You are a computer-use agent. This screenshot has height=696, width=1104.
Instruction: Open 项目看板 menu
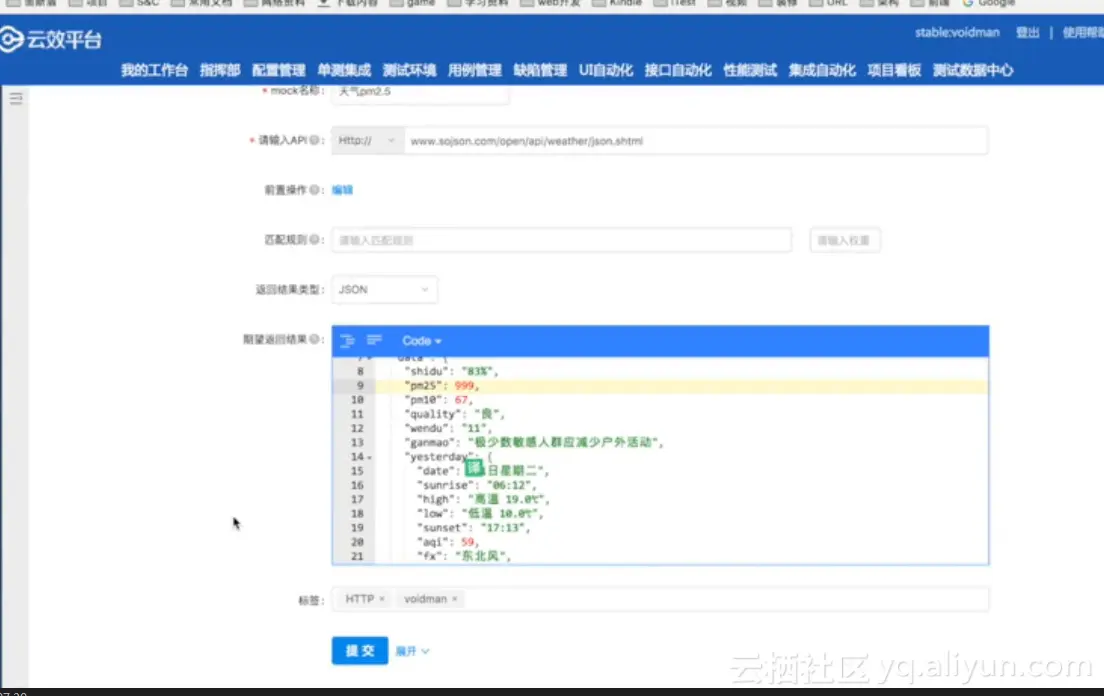(x=894, y=70)
